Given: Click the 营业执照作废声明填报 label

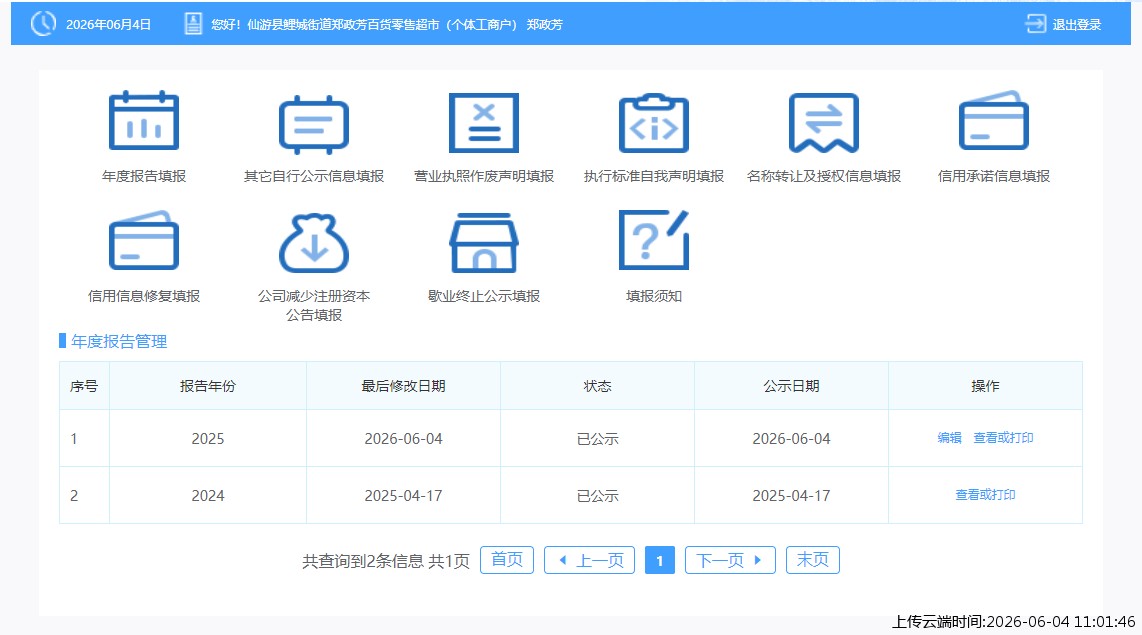Looking at the screenshot, I should [x=484, y=176].
